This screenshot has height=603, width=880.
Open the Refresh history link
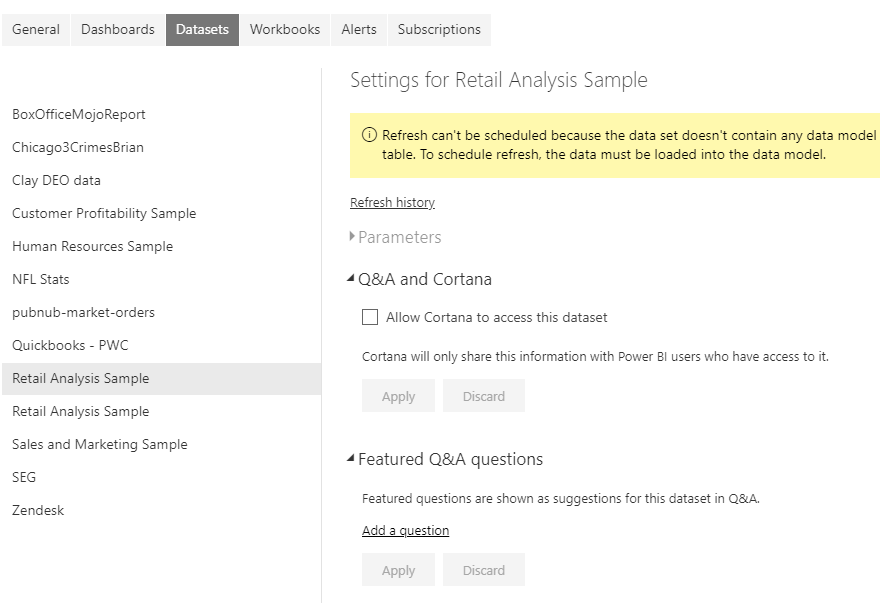tap(392, 202)
